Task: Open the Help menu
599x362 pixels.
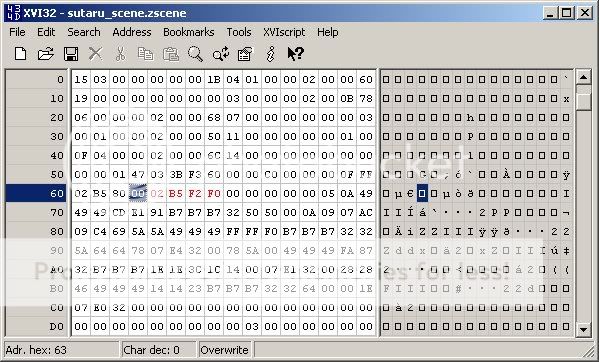Action: [327, 32]
